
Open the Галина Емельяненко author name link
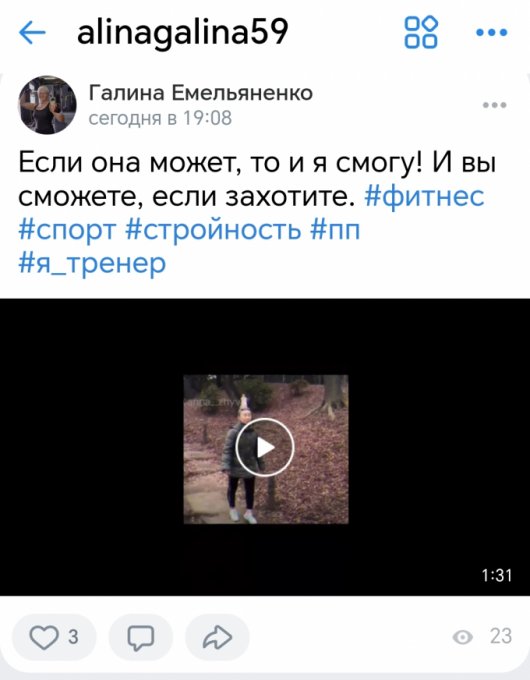201,92
